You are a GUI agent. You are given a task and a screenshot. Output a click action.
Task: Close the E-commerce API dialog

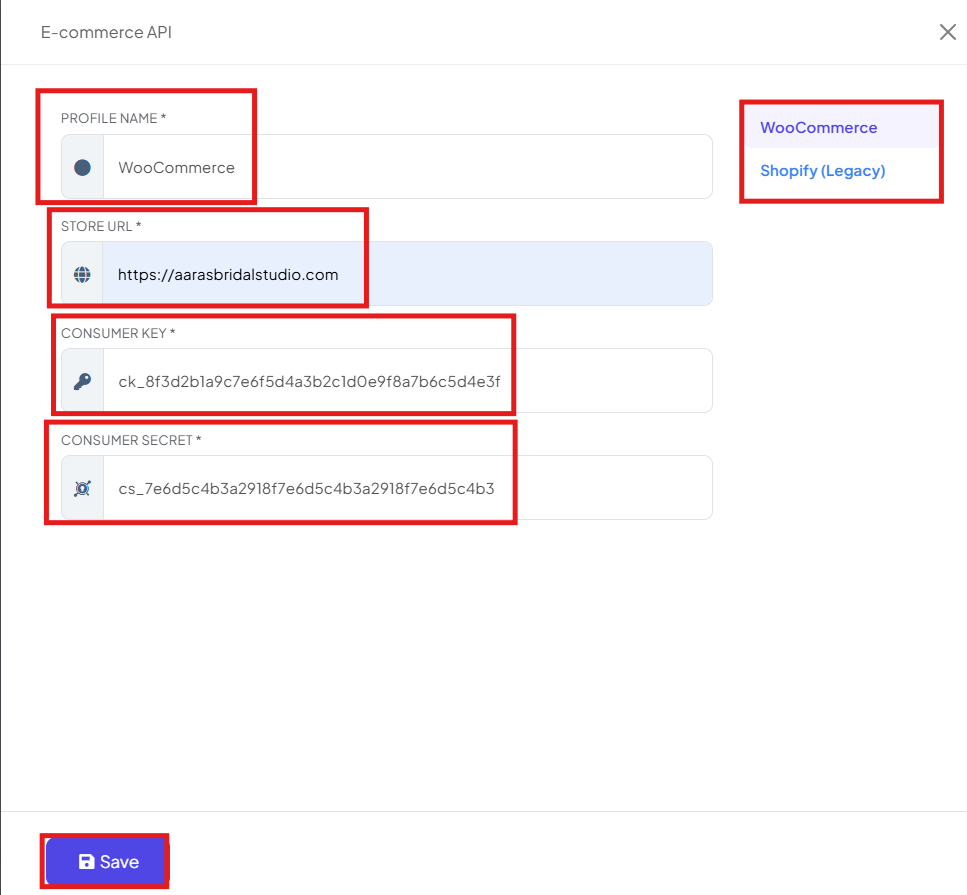pyautogui.click(x=947, y=32)
